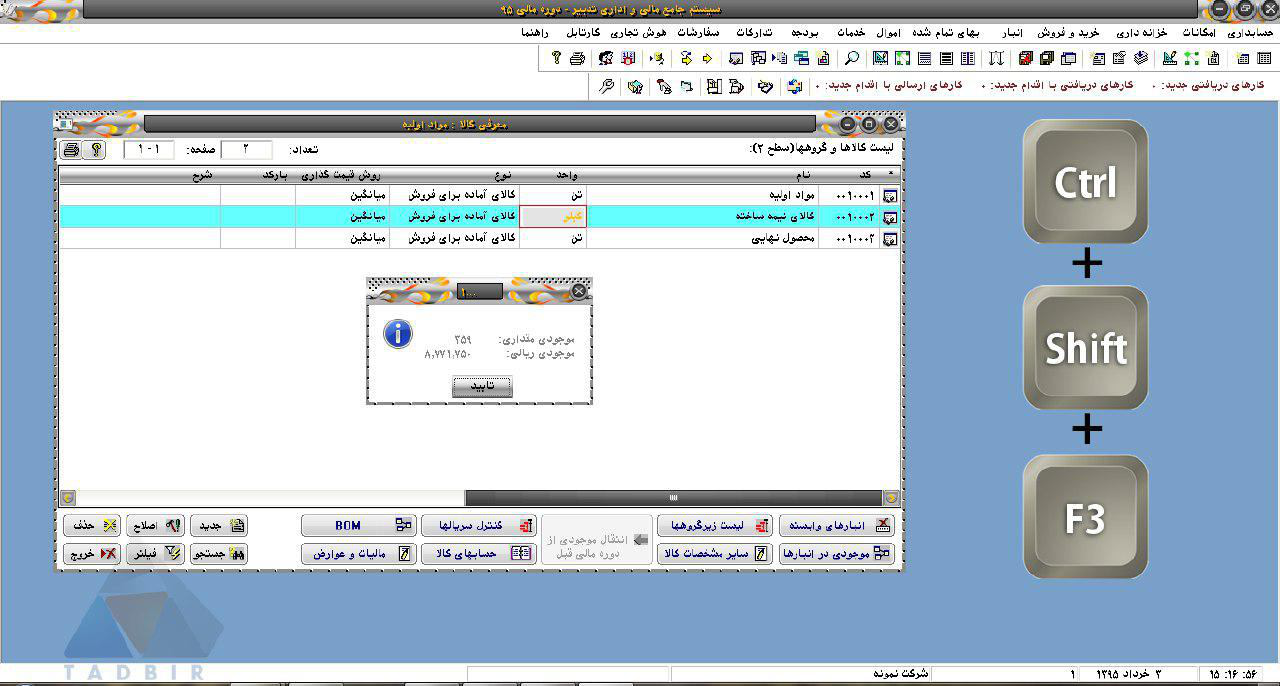Open the بهای تمام شده menu

947,32
